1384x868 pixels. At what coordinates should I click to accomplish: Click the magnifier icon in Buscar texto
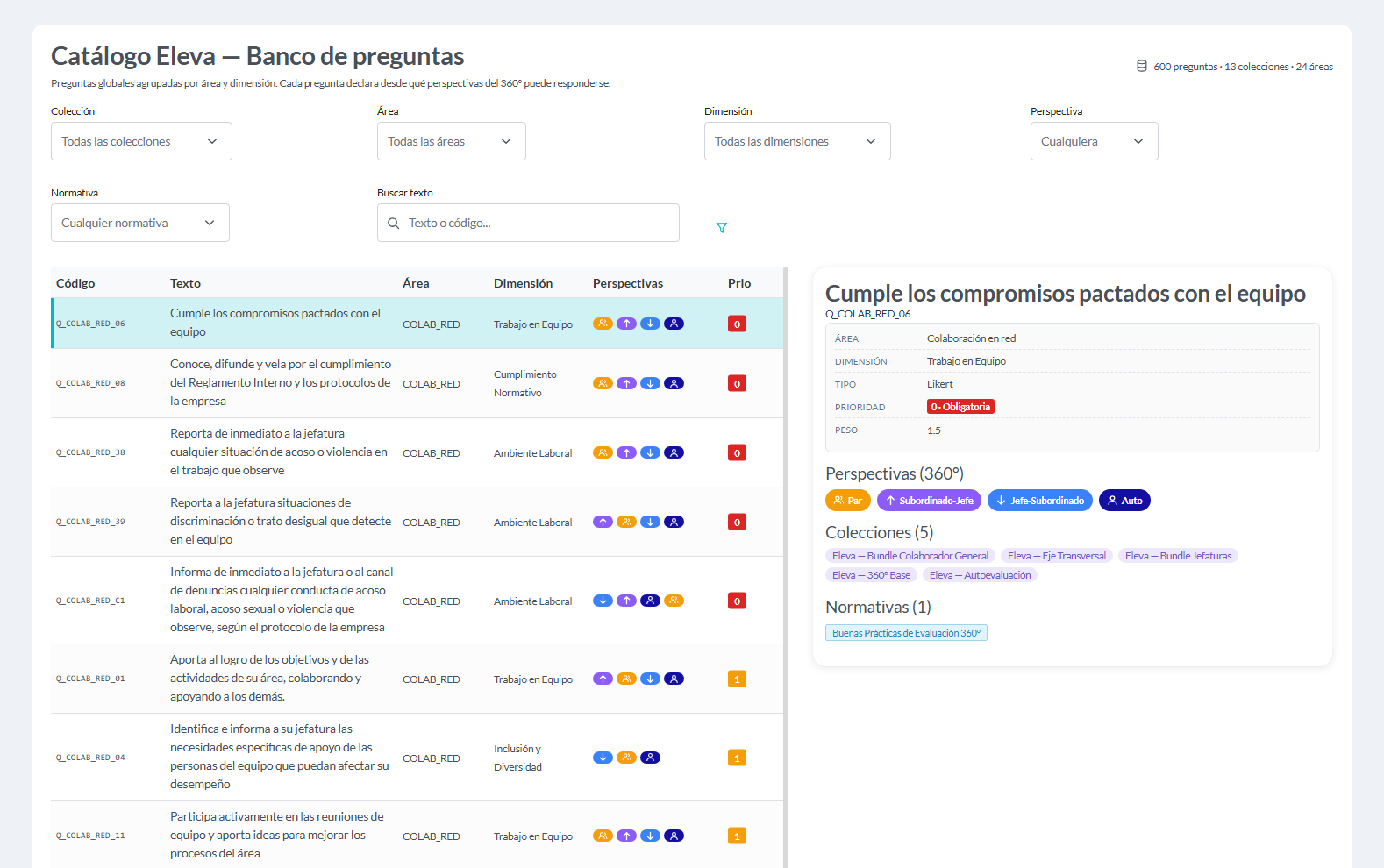point(394,223)
